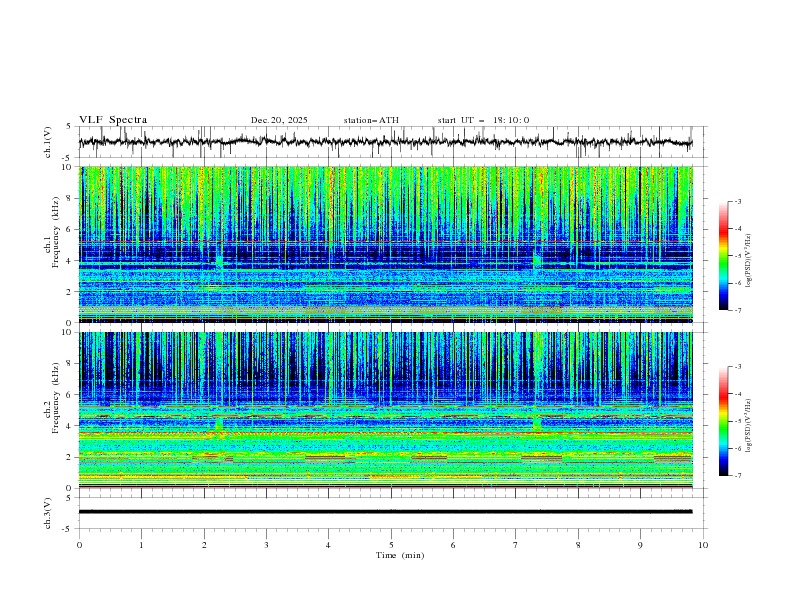The height and width of the screenshot is (612, 792).
Task: Click the "station=ATH" header label
Action: [x=371, y=120]
